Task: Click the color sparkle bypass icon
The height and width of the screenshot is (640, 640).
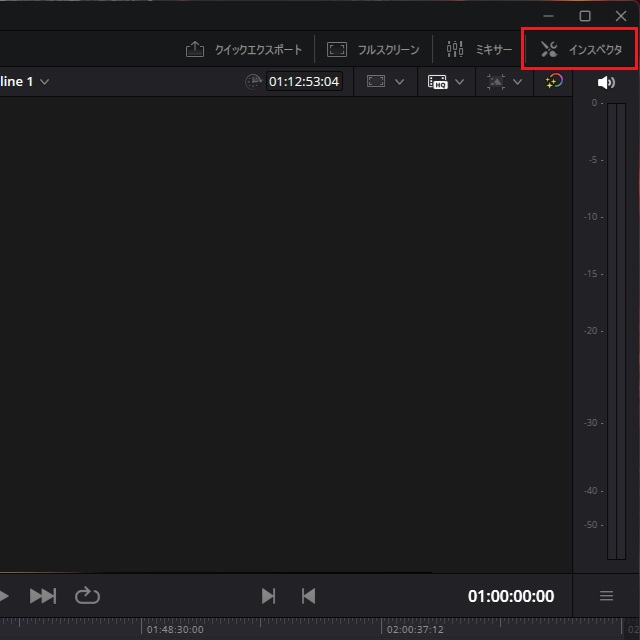Action: tap(554, 81)
